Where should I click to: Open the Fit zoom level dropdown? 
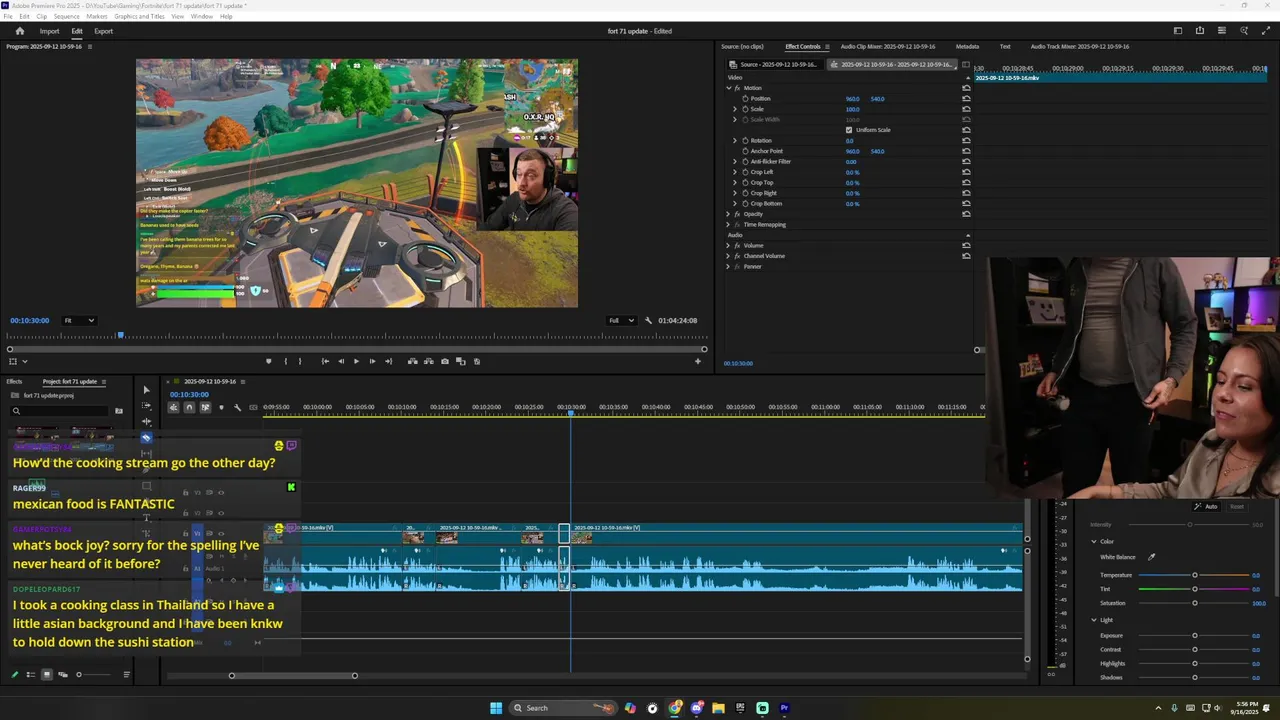79,320
